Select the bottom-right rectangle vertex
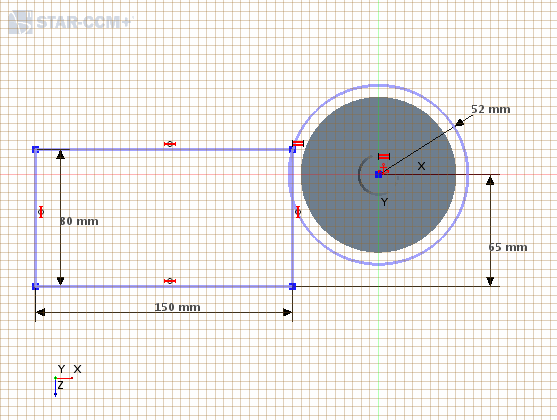Image resolution: width=557 pixels, height=420 pixels. pyautogui.click(x=292, y=286)
